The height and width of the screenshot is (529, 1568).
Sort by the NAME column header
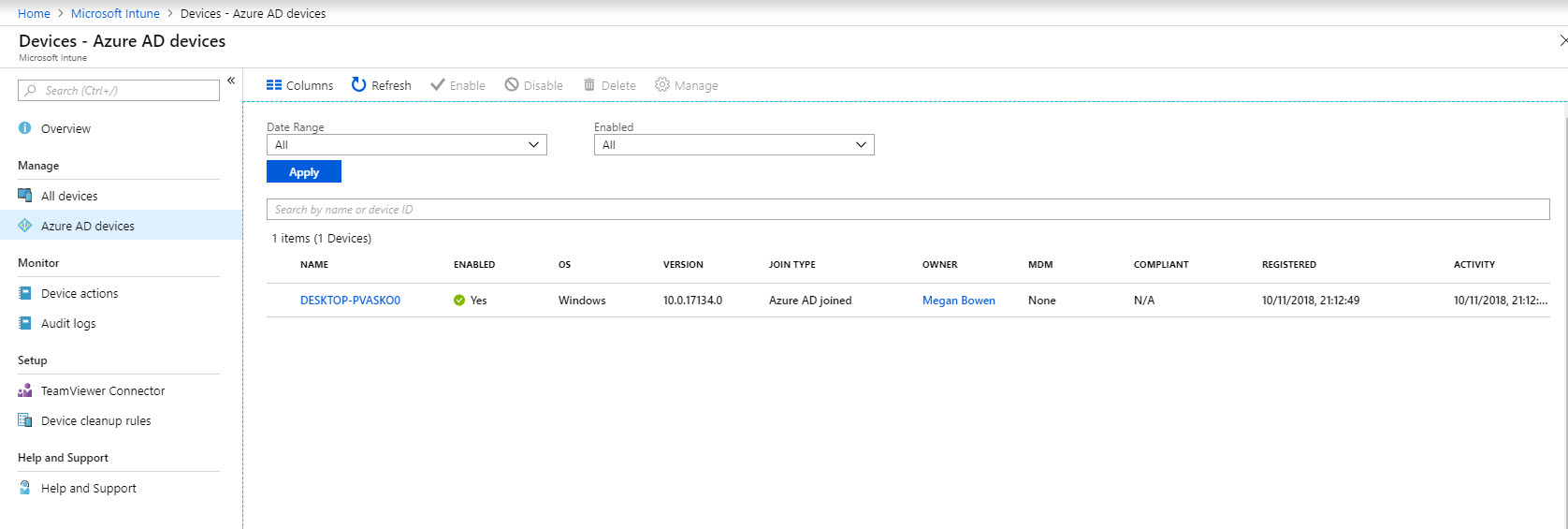[x=314, y=265]
